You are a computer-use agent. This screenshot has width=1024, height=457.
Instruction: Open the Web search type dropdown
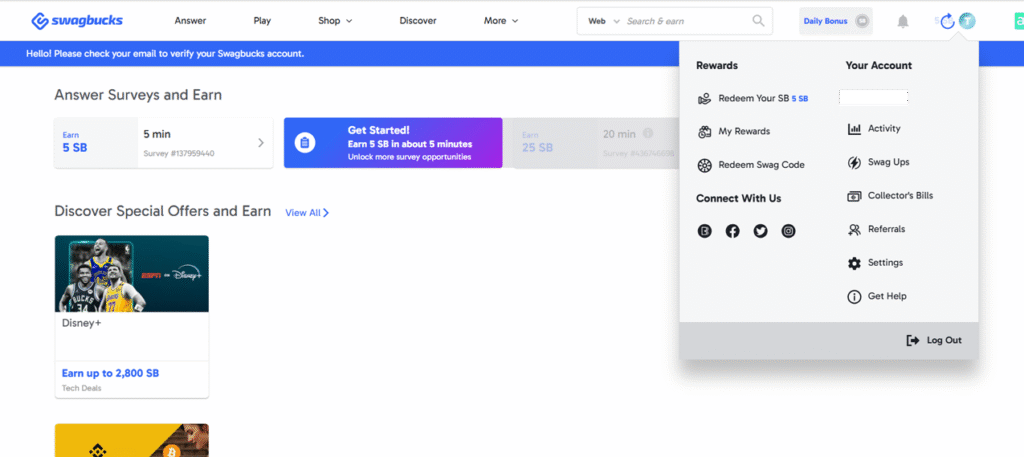pyautogui.click(x=603, y=20)
